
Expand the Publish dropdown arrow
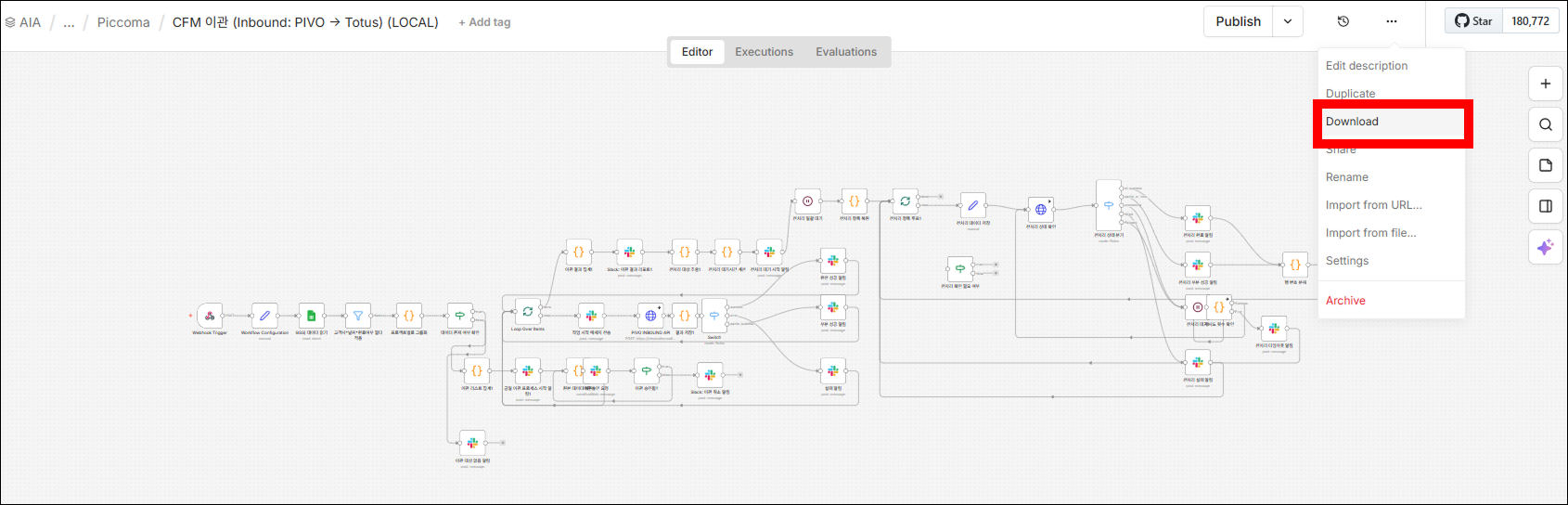click(x=1288, y=21)
